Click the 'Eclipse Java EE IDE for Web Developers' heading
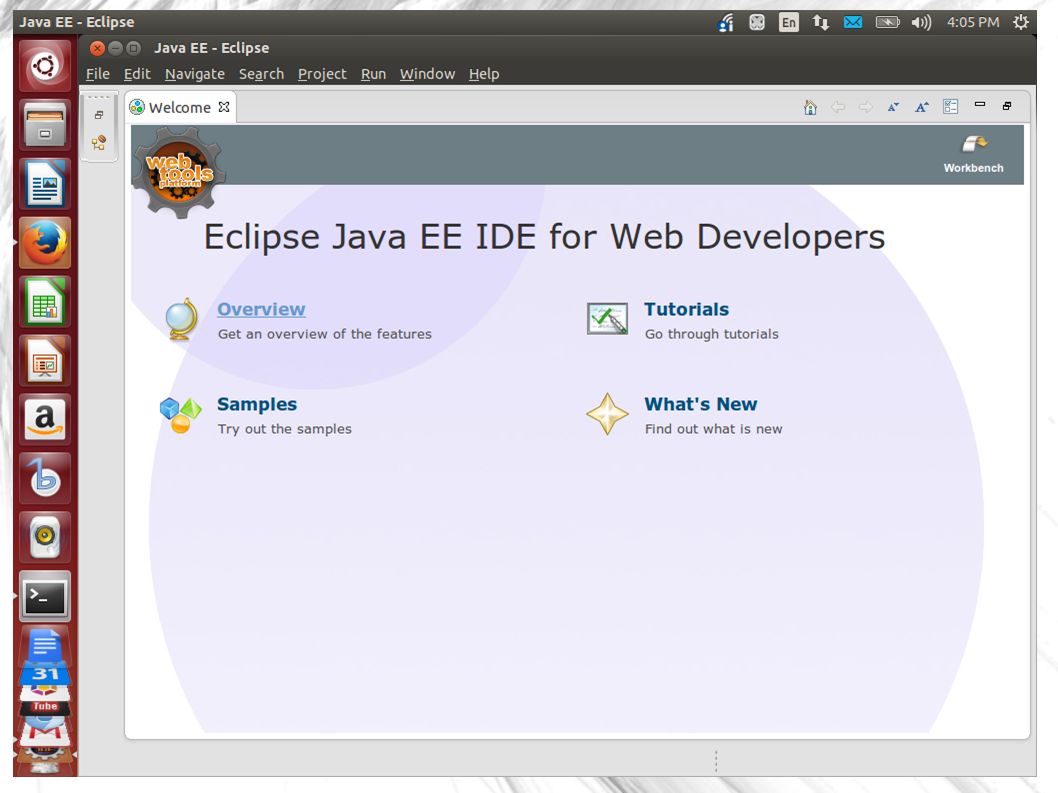This screenshot has width=1058, height=793. coord(544,237)
